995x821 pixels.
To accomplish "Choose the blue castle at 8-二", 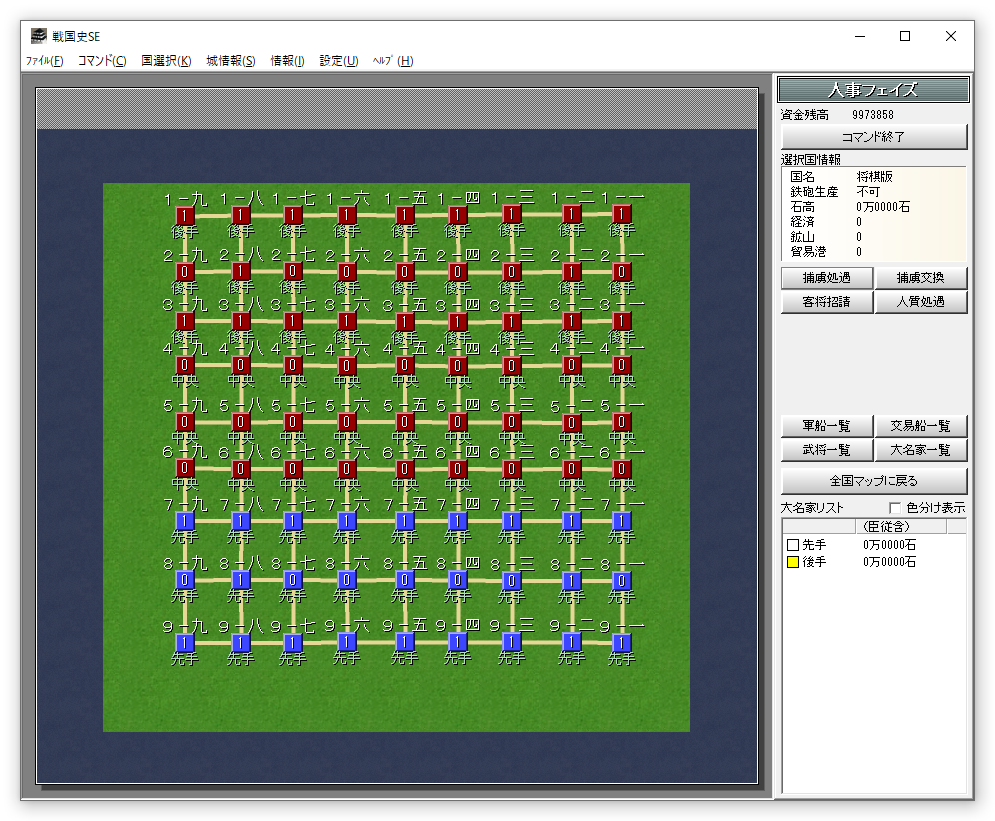I will [572, 580].
